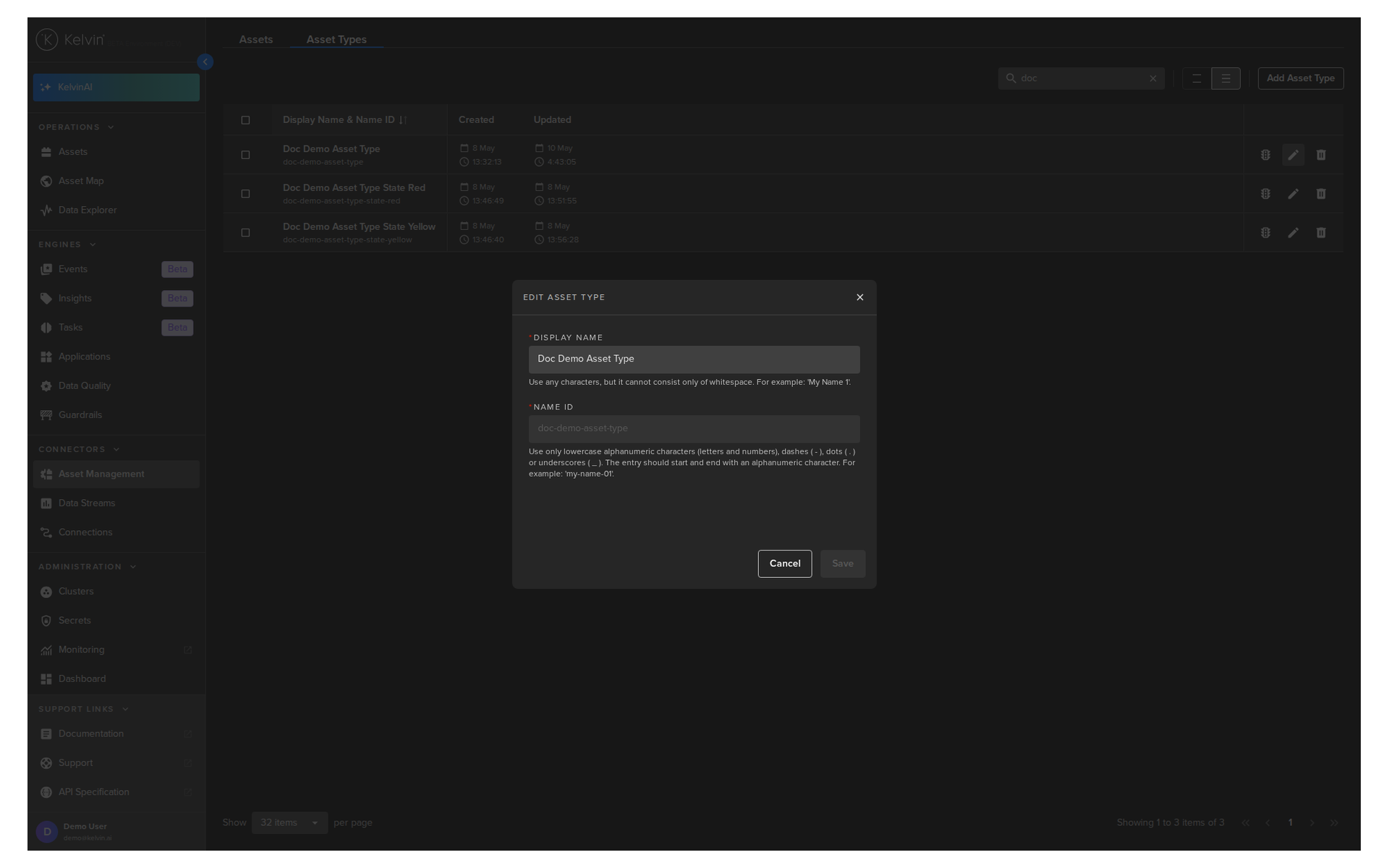Toggle the select-all checkbox in table header
The height and width of the screenshot is (868, 1389).
pyautogui.click(x=245, y=120)
